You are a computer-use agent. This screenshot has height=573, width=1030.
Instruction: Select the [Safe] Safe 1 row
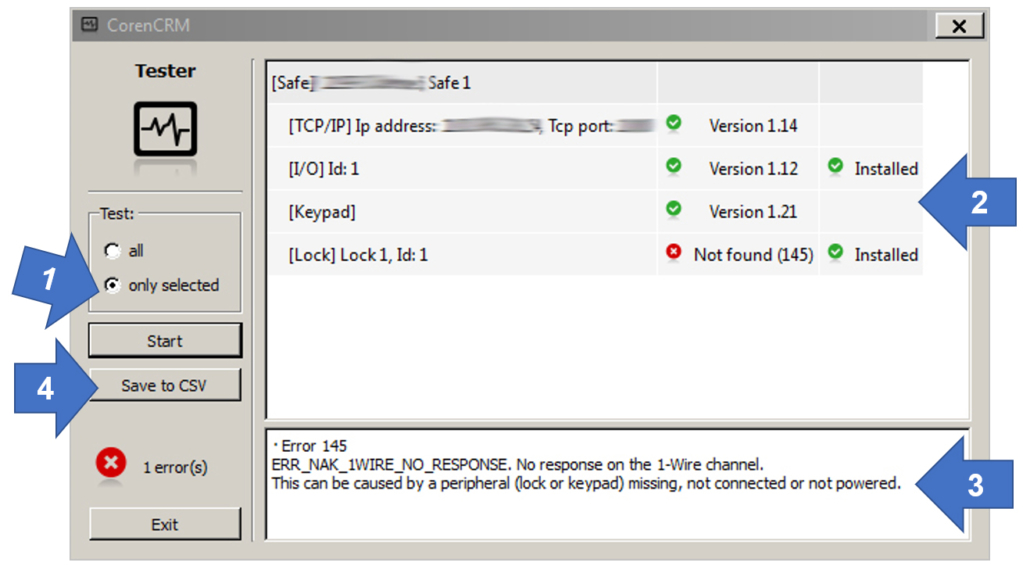(x=594, y=83)
